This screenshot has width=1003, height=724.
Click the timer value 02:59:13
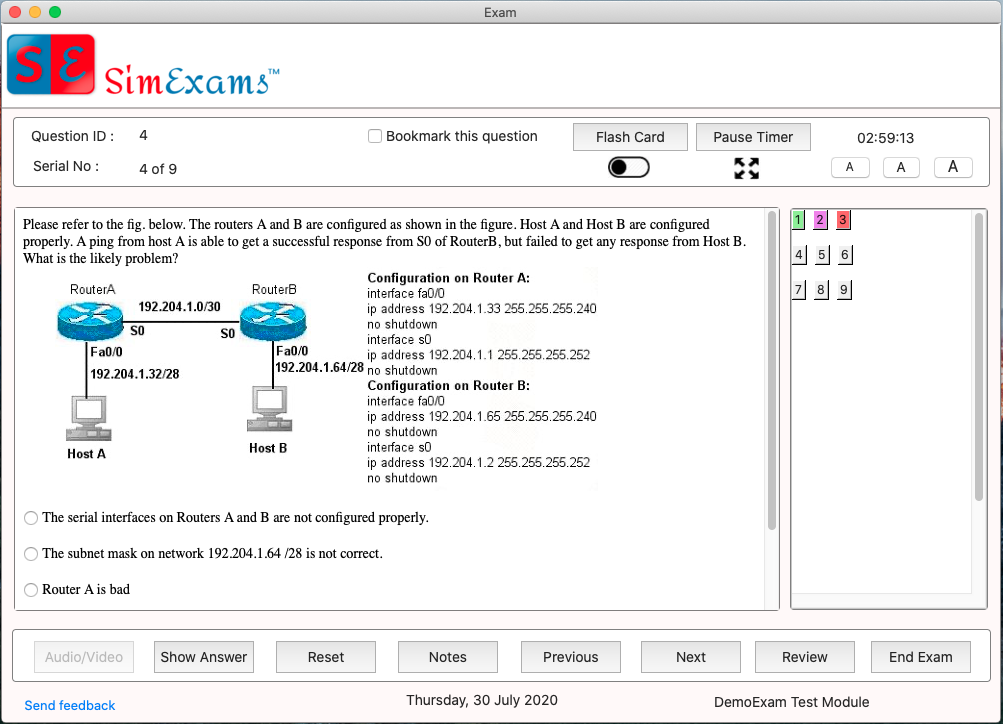[885, 138]
